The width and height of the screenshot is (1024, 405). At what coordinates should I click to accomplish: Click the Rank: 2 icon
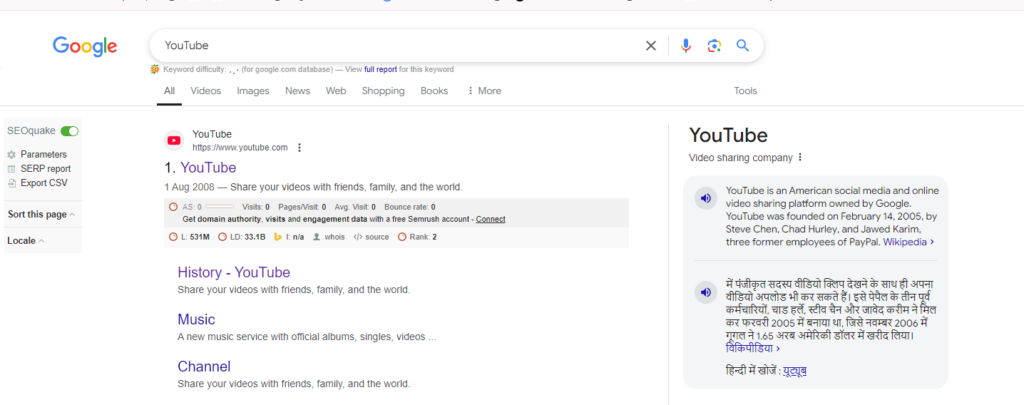coord(402,237)
